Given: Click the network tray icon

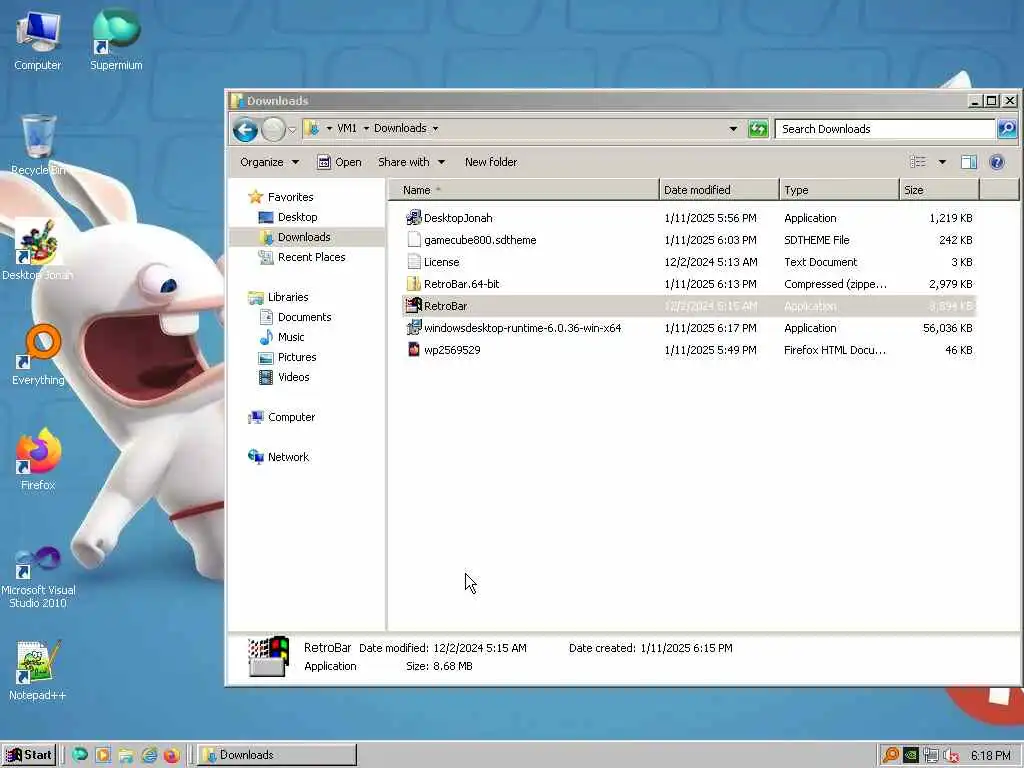Looking at the screenshot, I should (x=931, y=756).
